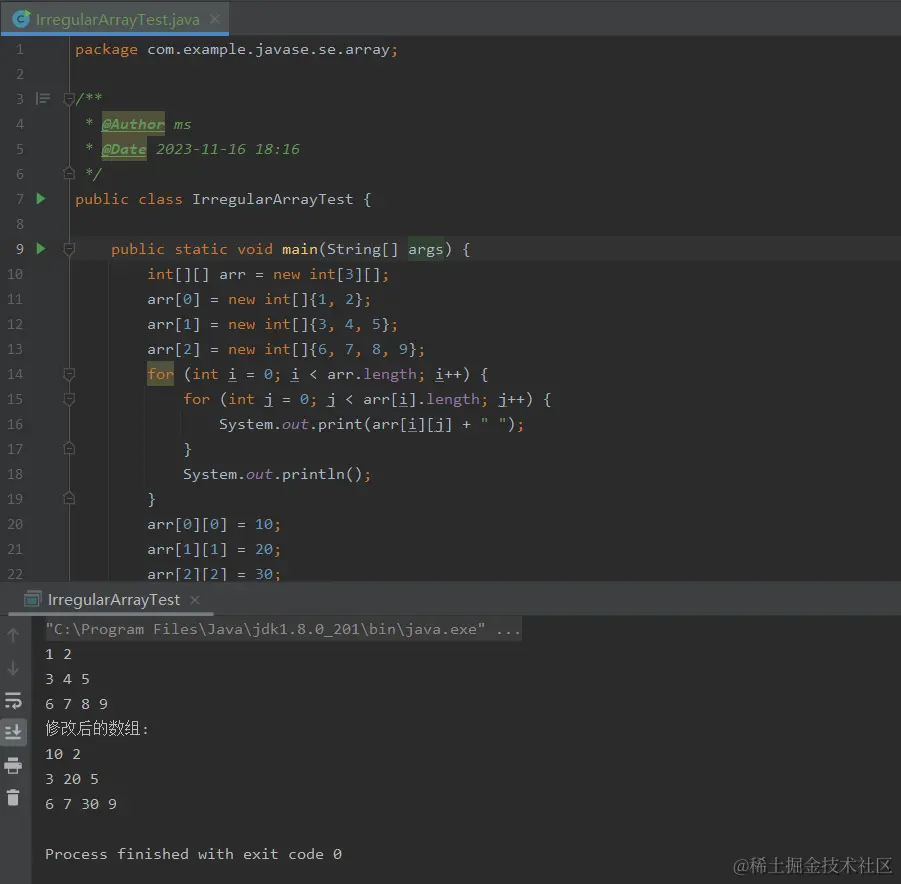
Task: Click 'Process finished with exit code 0' text
Action: coord(194,854)
